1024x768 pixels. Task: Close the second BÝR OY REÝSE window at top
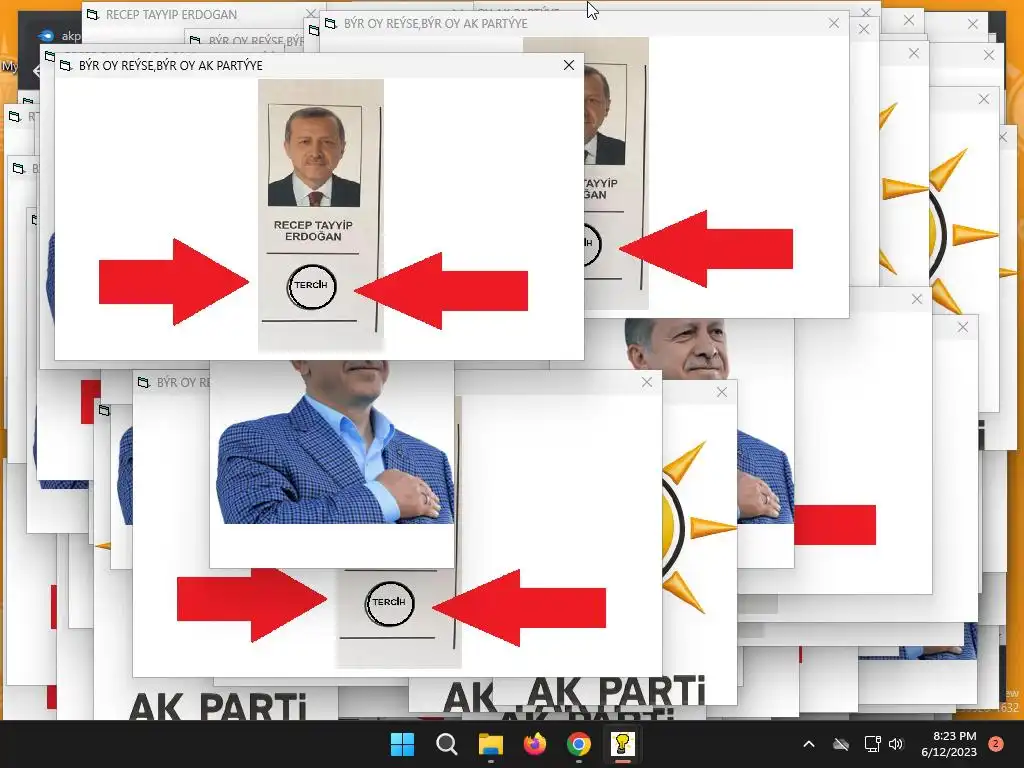pyautogui.click(x=834, y=24)
